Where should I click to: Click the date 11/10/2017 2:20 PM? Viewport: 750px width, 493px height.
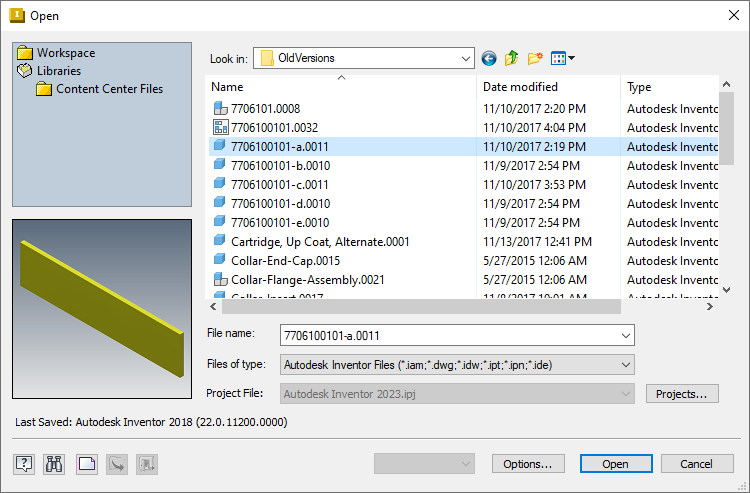[x=534, y=109]
